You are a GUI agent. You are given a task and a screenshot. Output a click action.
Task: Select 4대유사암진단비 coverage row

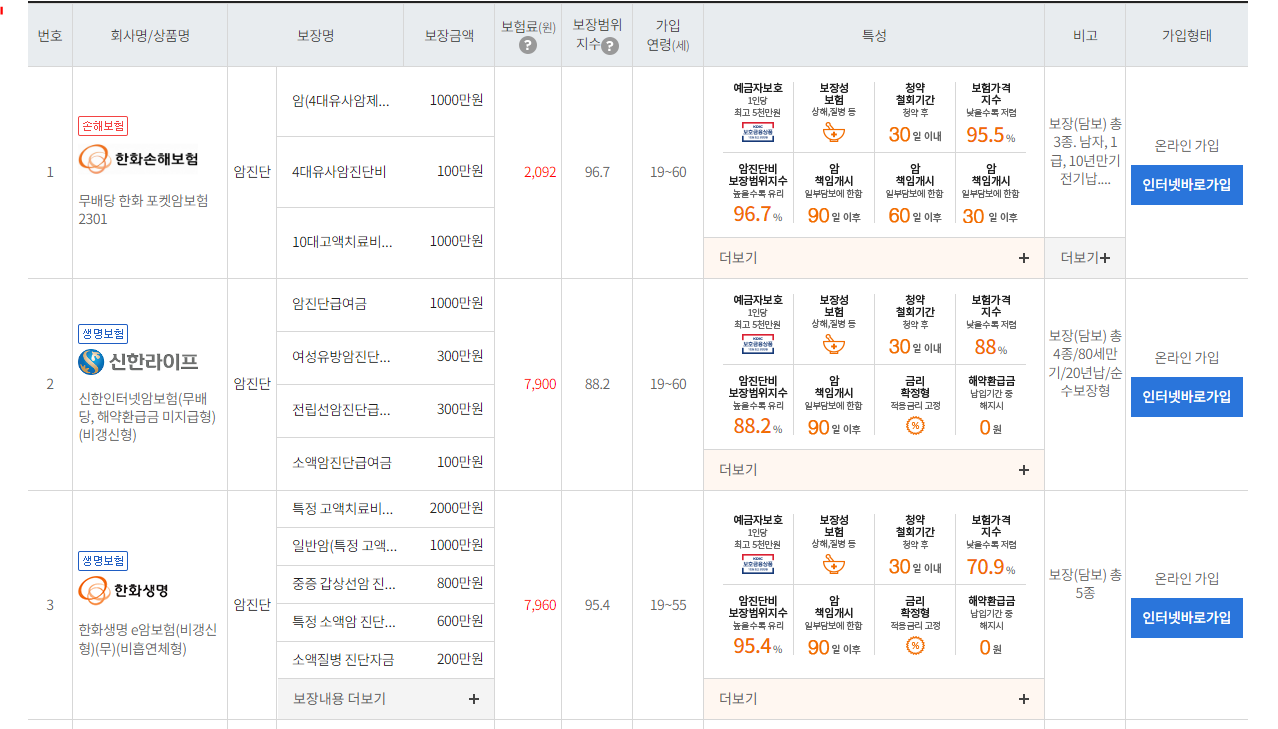click(x=386, y=172)
